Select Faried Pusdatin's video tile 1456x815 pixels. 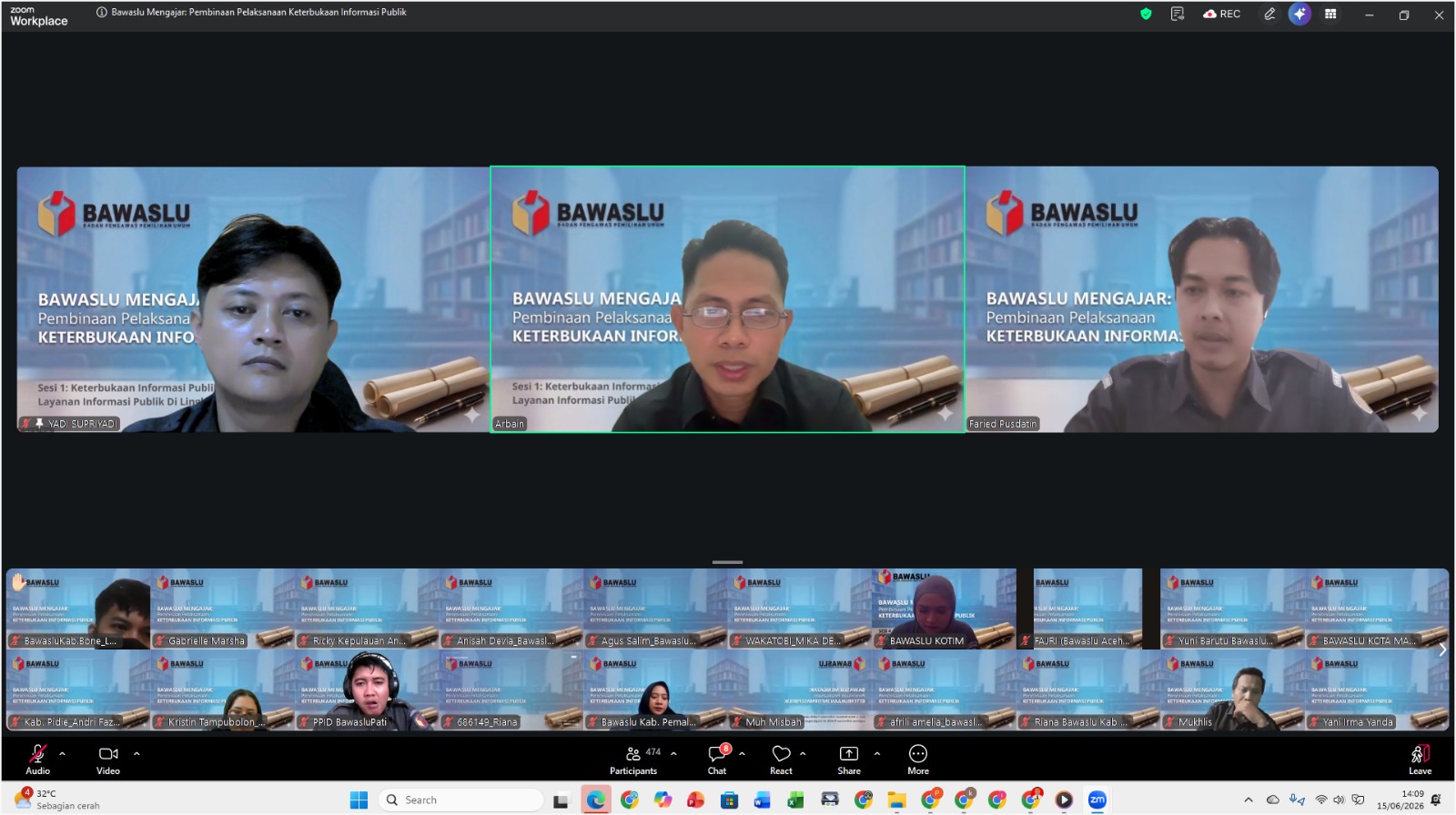[1202, 299]
